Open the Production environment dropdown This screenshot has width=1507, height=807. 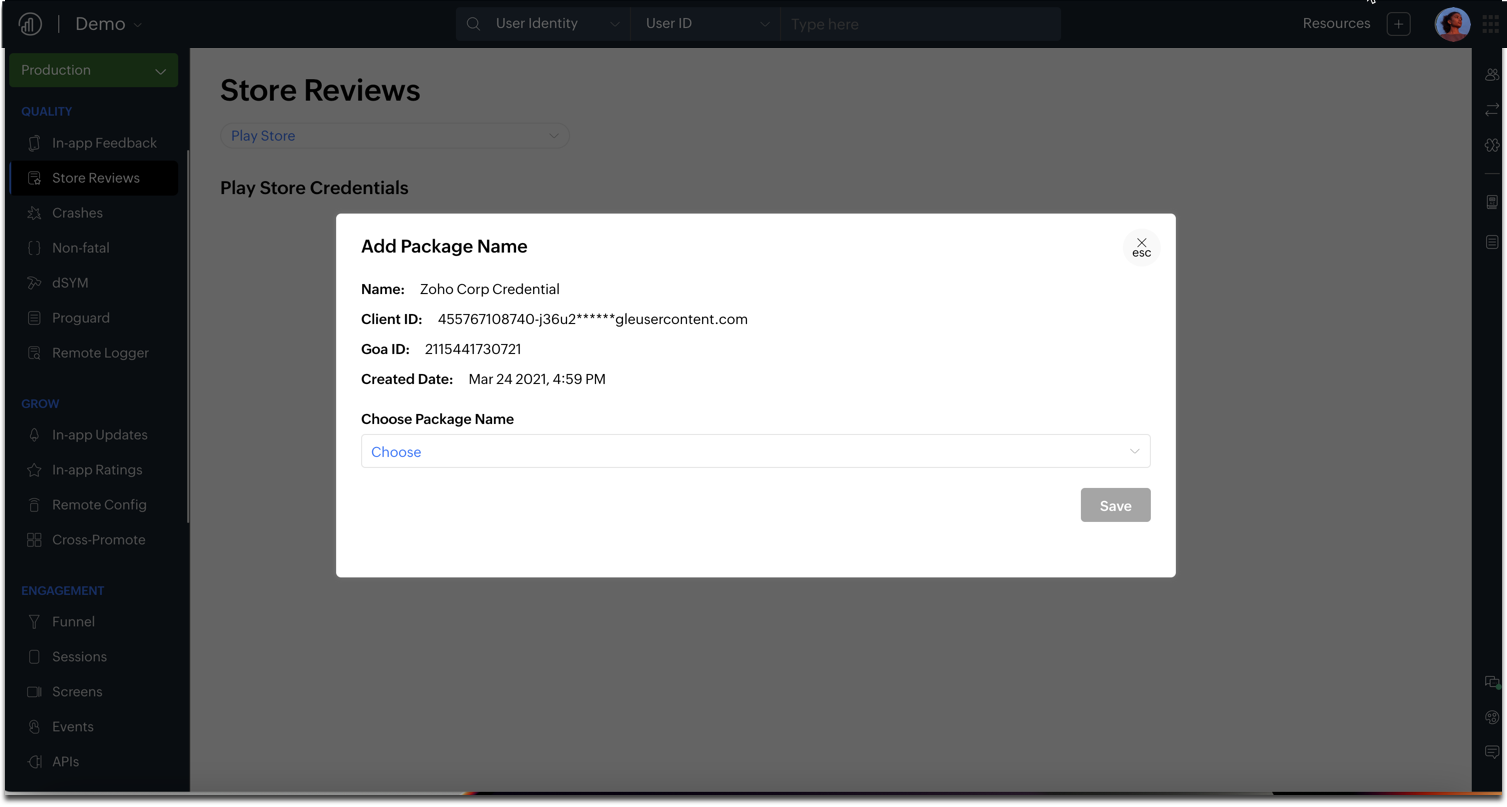pyautogui.click(x=94, y=70)
